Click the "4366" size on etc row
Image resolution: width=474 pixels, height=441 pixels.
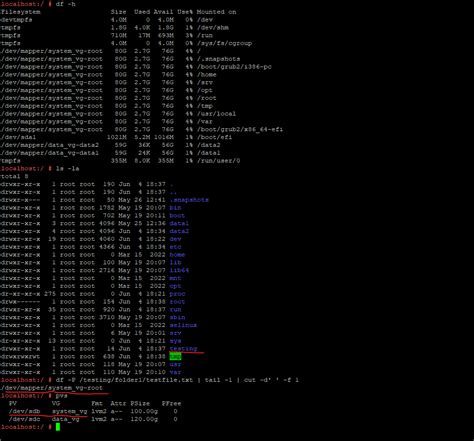click(107, 247)
